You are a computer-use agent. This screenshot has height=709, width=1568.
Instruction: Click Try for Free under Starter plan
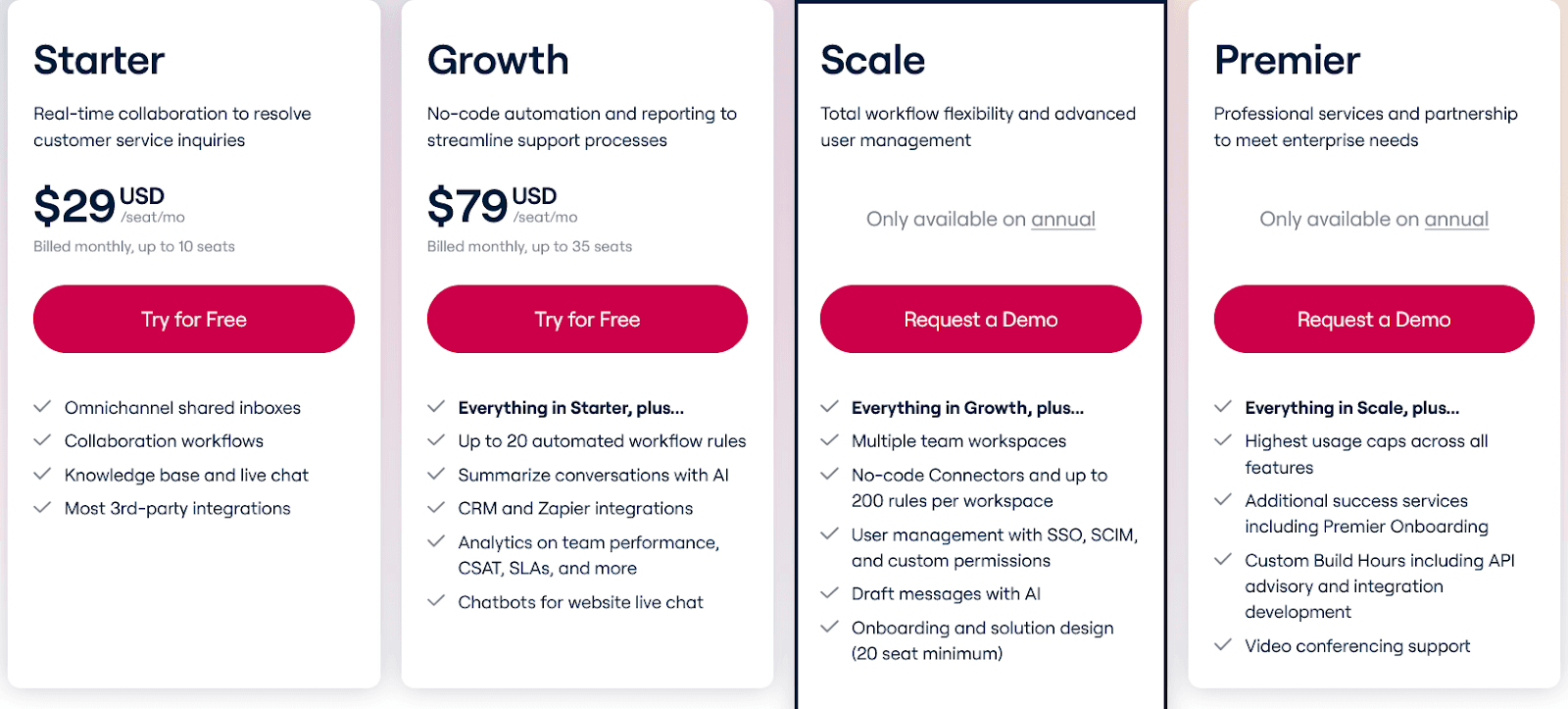[194, 319]
